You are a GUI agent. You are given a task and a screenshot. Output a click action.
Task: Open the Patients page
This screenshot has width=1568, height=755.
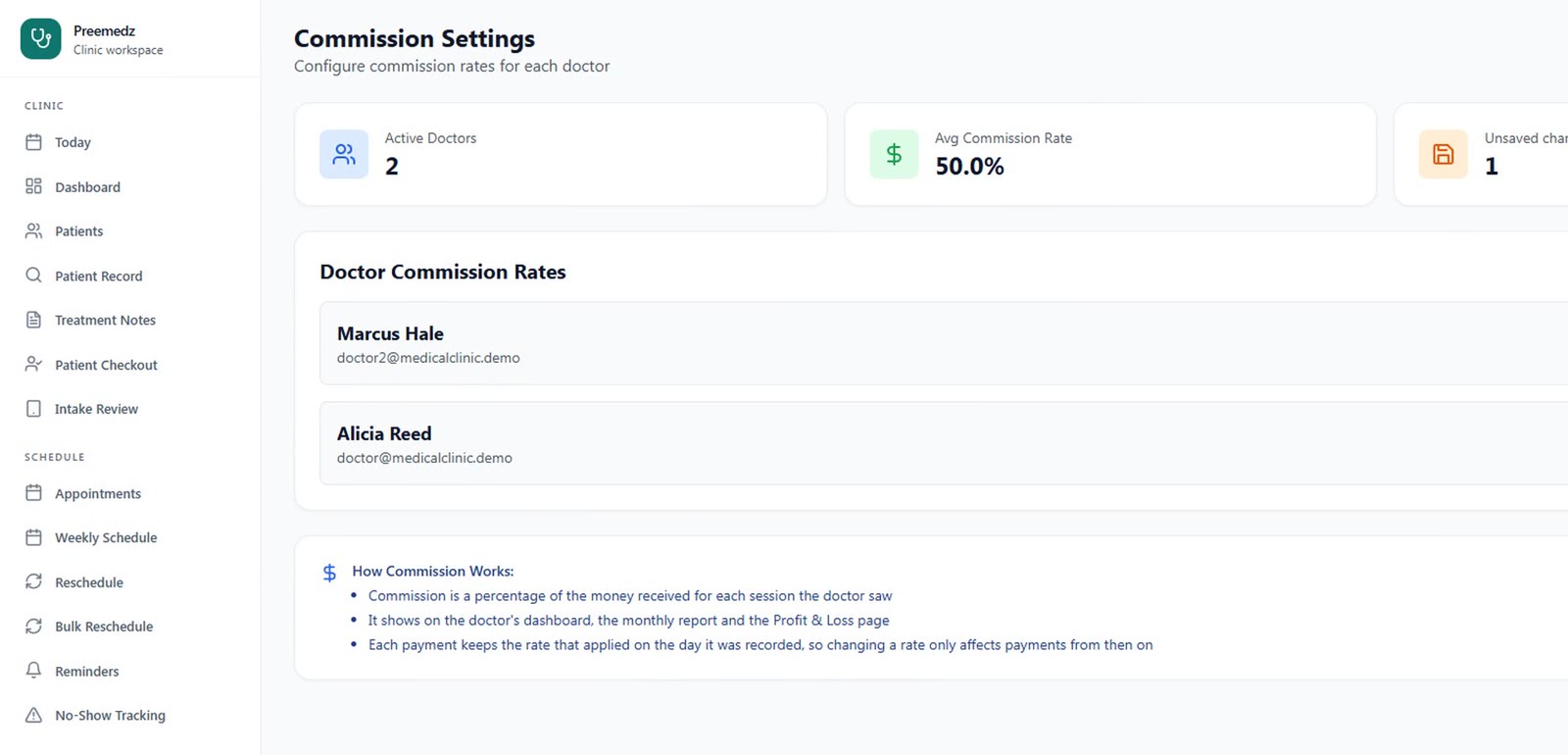coord(129,231)
